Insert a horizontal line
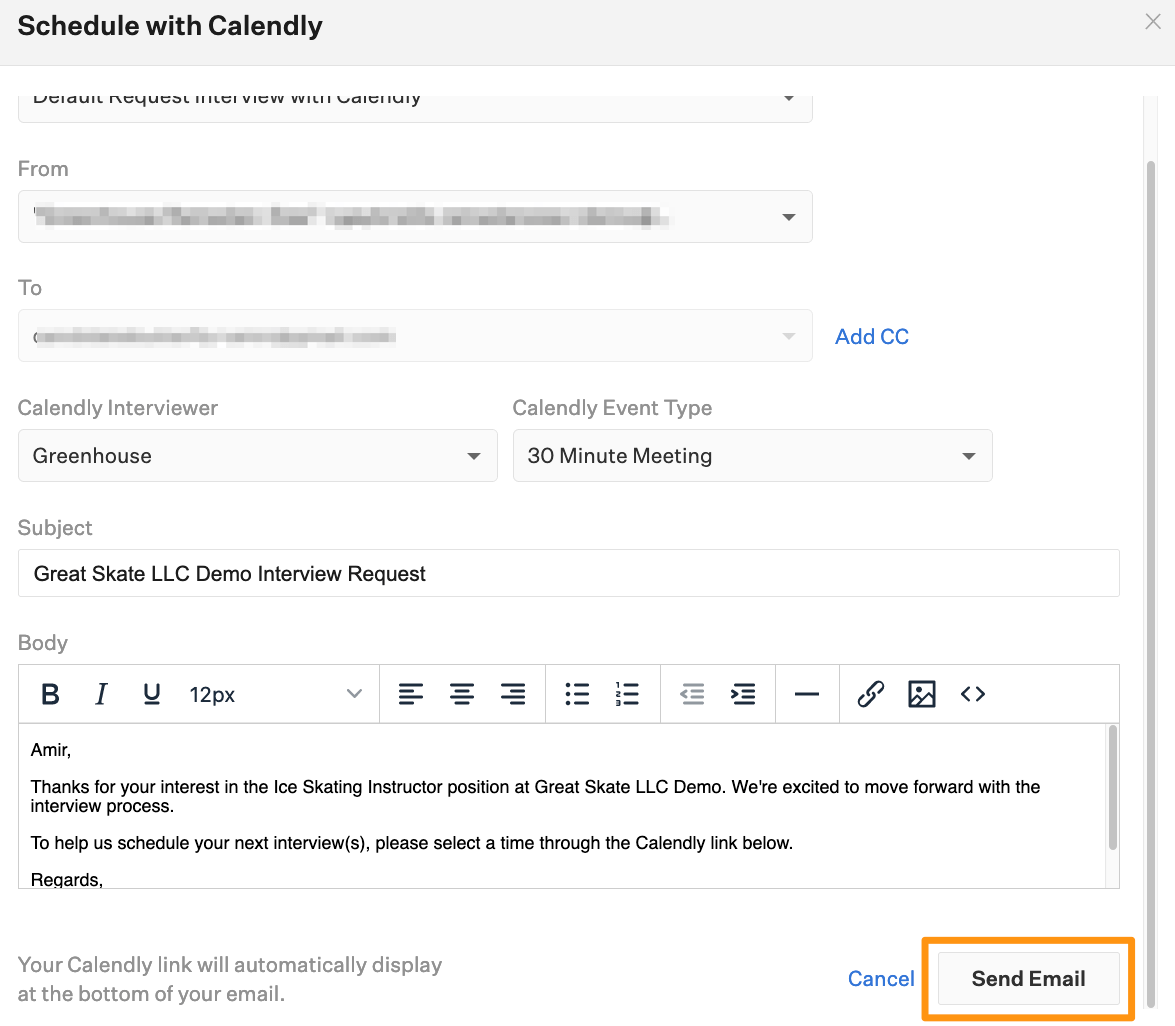The image size is (1175, 1026). pyautogui.click(x=806, y=694)
